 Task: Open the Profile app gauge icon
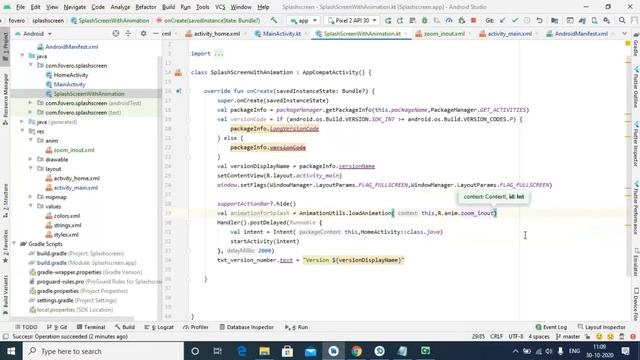click(x=449, y=20)
